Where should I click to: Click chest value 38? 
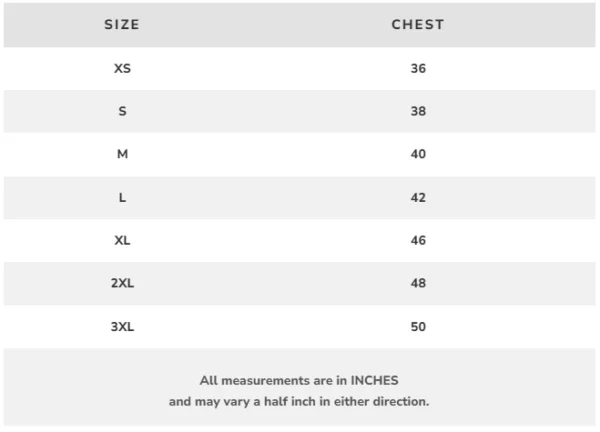418,111
